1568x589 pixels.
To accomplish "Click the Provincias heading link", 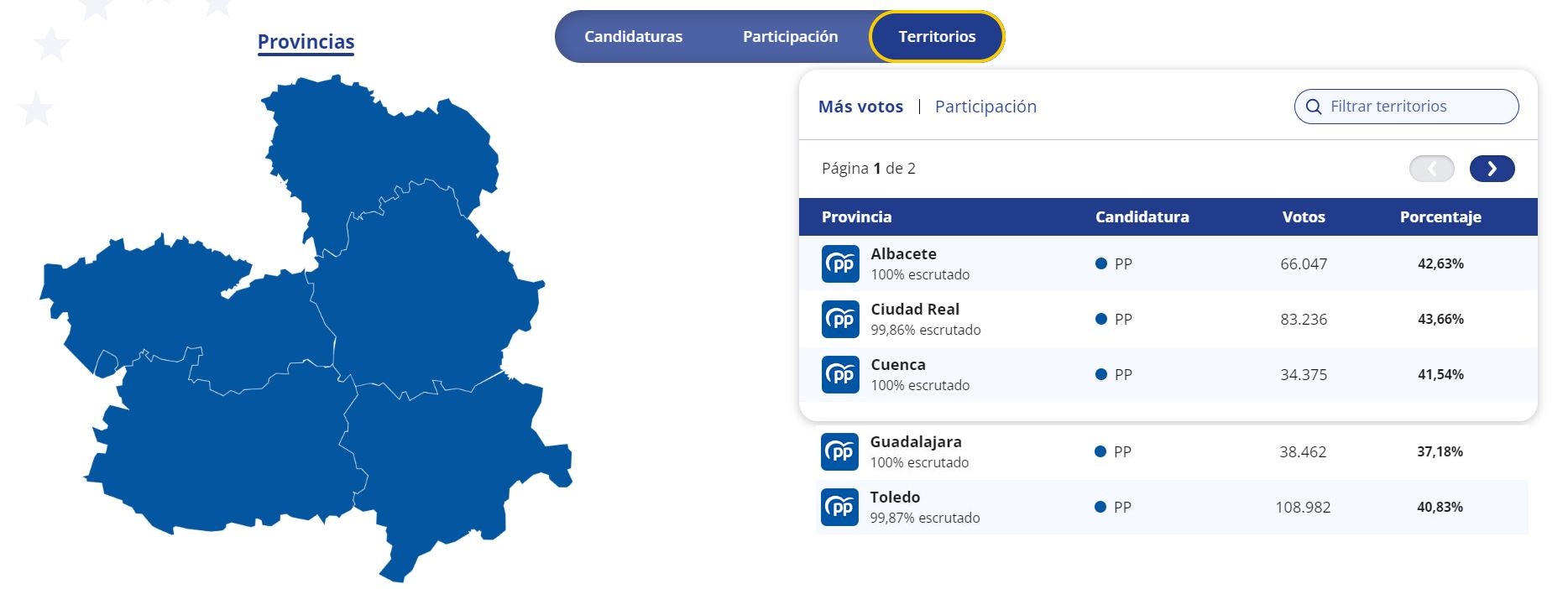I will [x=306, y=42].
